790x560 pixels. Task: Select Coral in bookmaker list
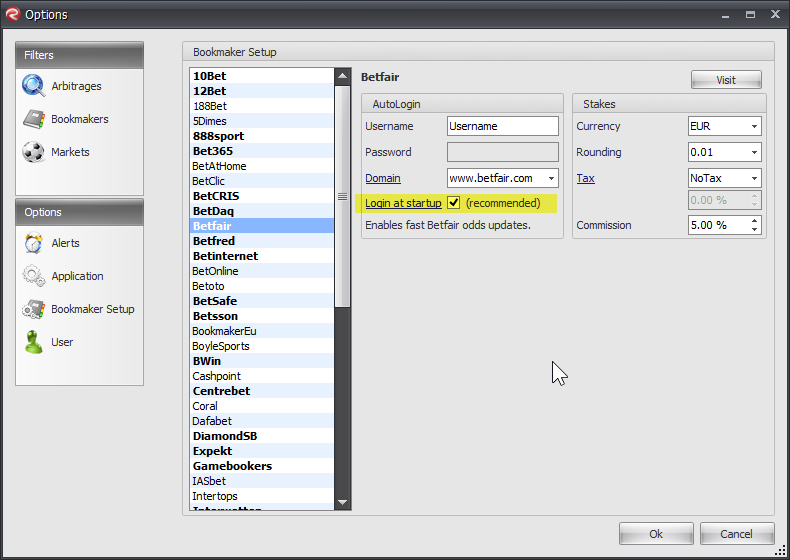pyautogui.click(x=262, y=406)
